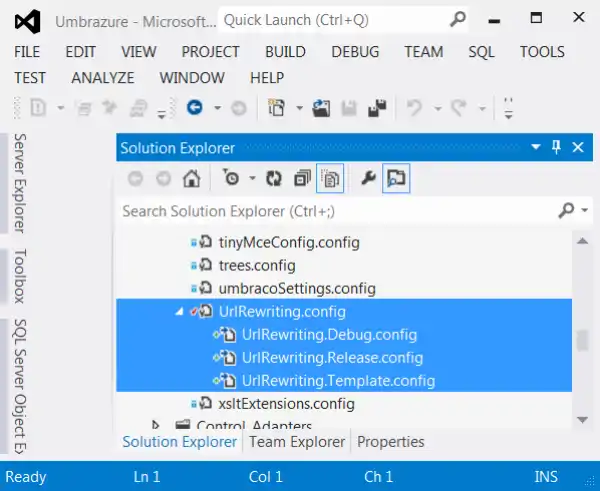Image resolution: width=600 pixels, height=491 pixels.
Task: Click the Solution Explorer Forward arrow
Action: [x=163, y=178]
